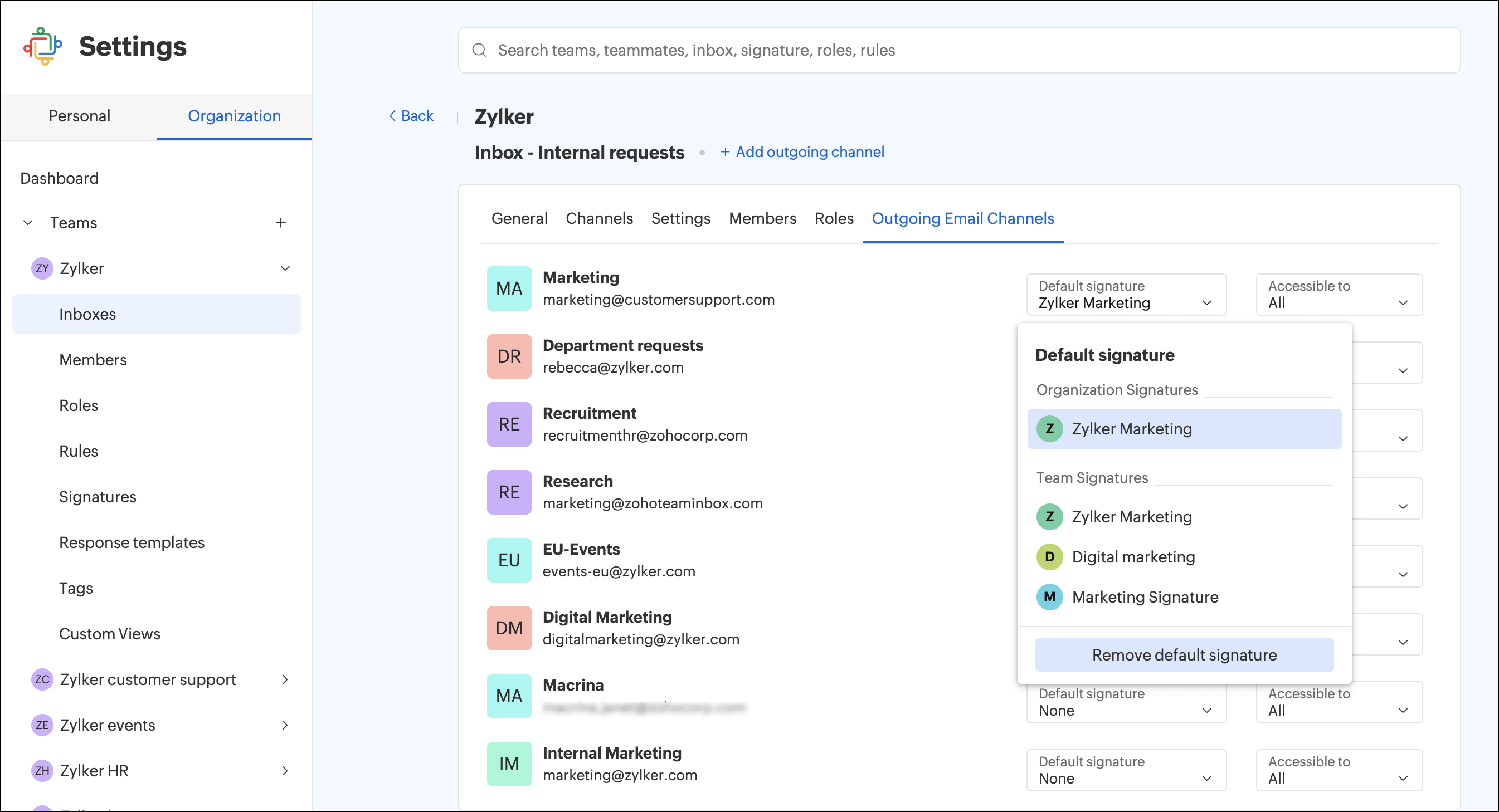Click the EU avatar of EU-Events channel

click(x=509, y=560)
